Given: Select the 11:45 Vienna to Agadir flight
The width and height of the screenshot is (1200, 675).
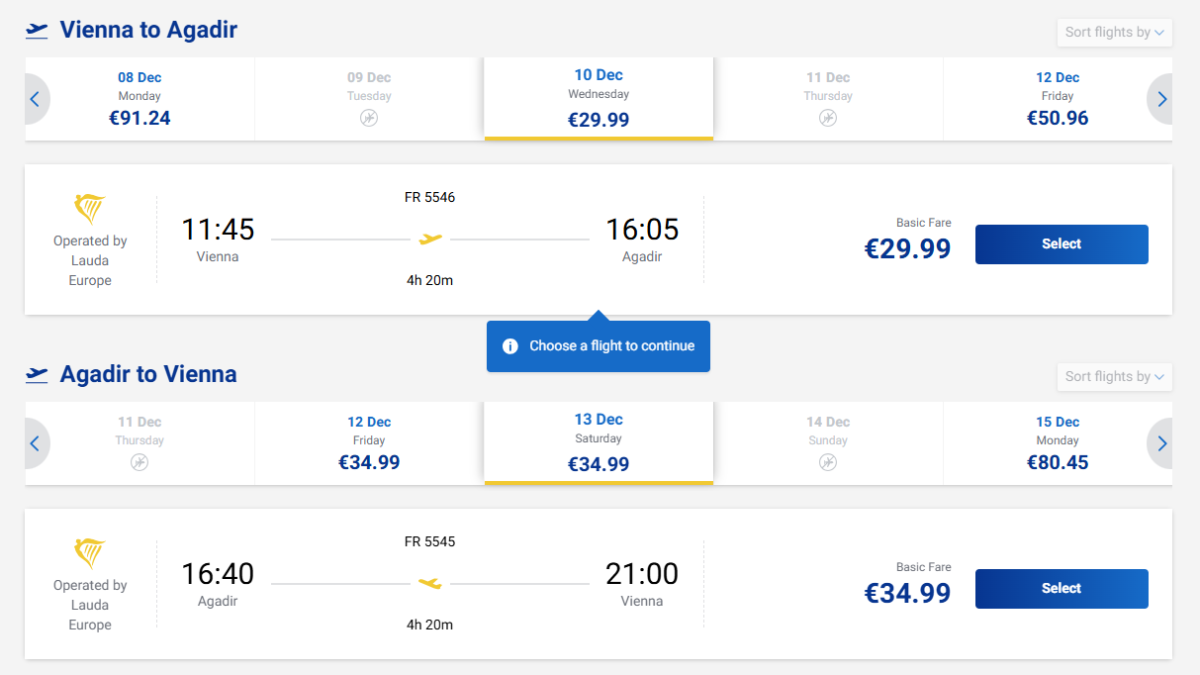Looking at the screenshot, I should [x=1061, y=244].
